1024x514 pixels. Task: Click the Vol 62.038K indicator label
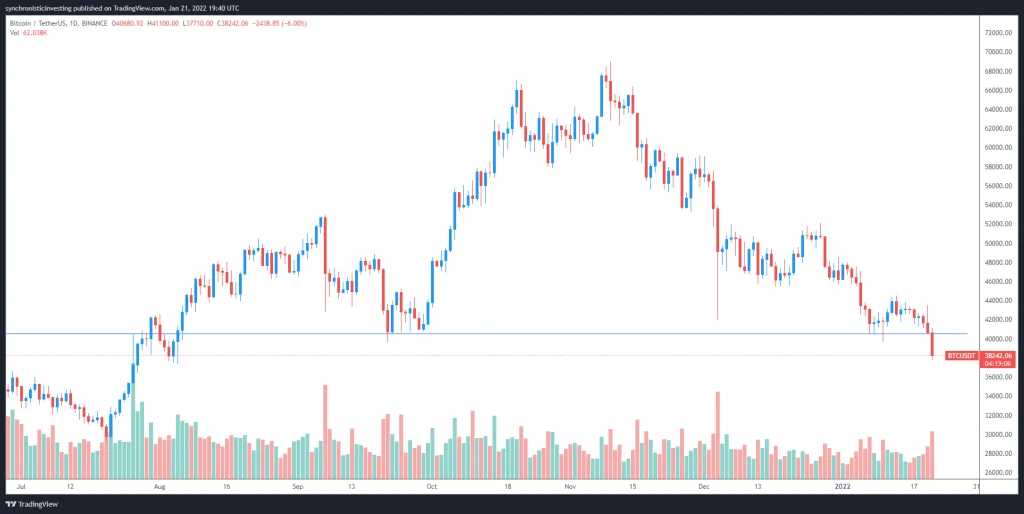(28, 32)
